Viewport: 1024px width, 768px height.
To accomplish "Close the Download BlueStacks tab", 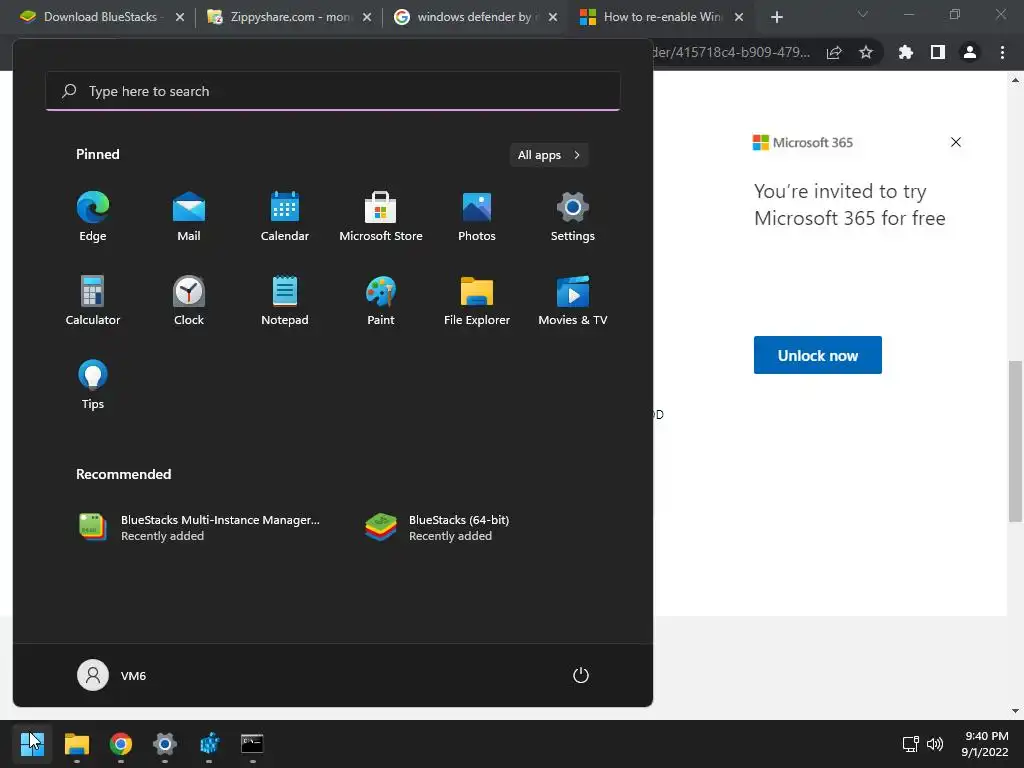I will [180, 17].
